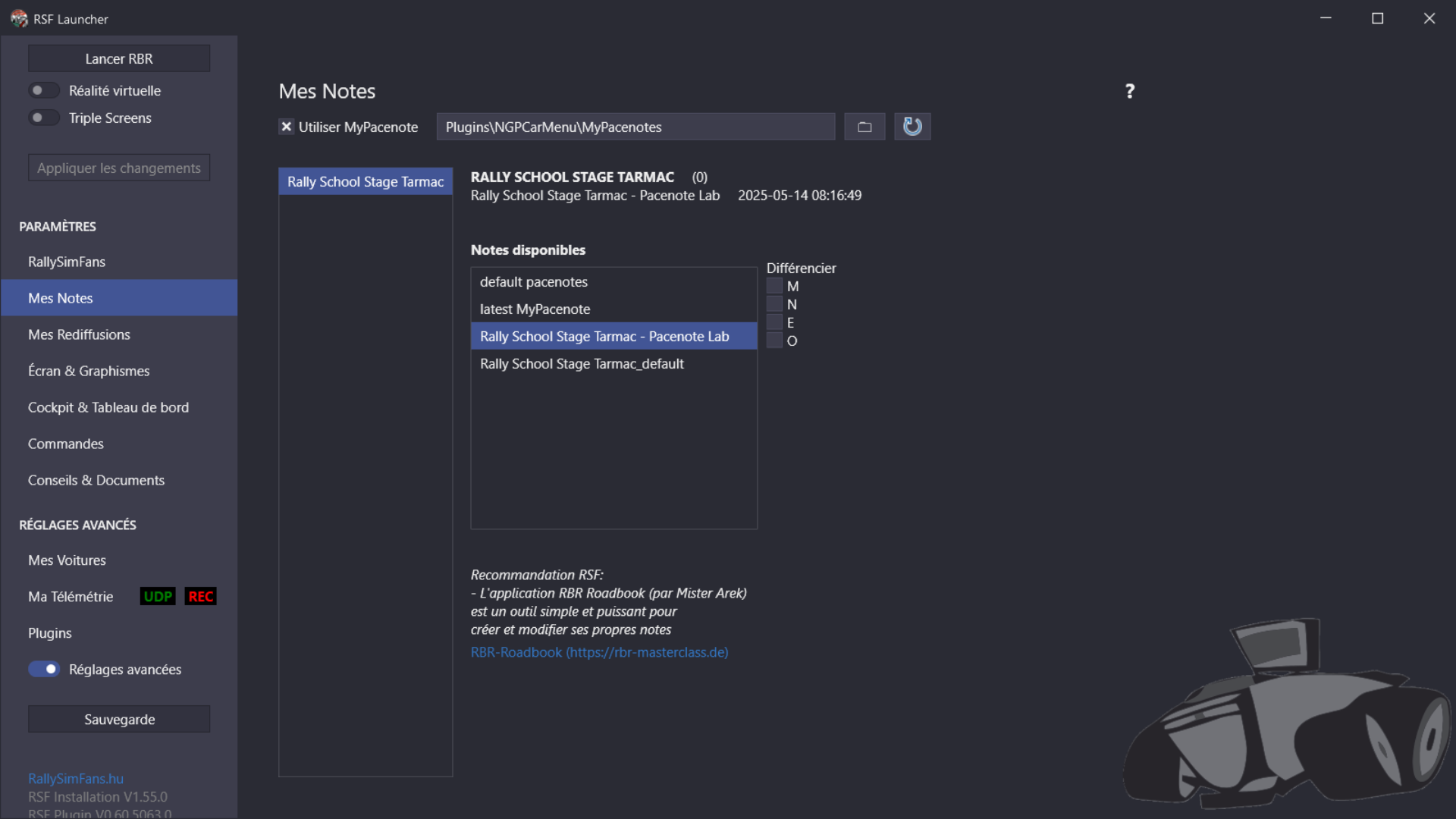Open the Plugins settings page

[50, 633]
